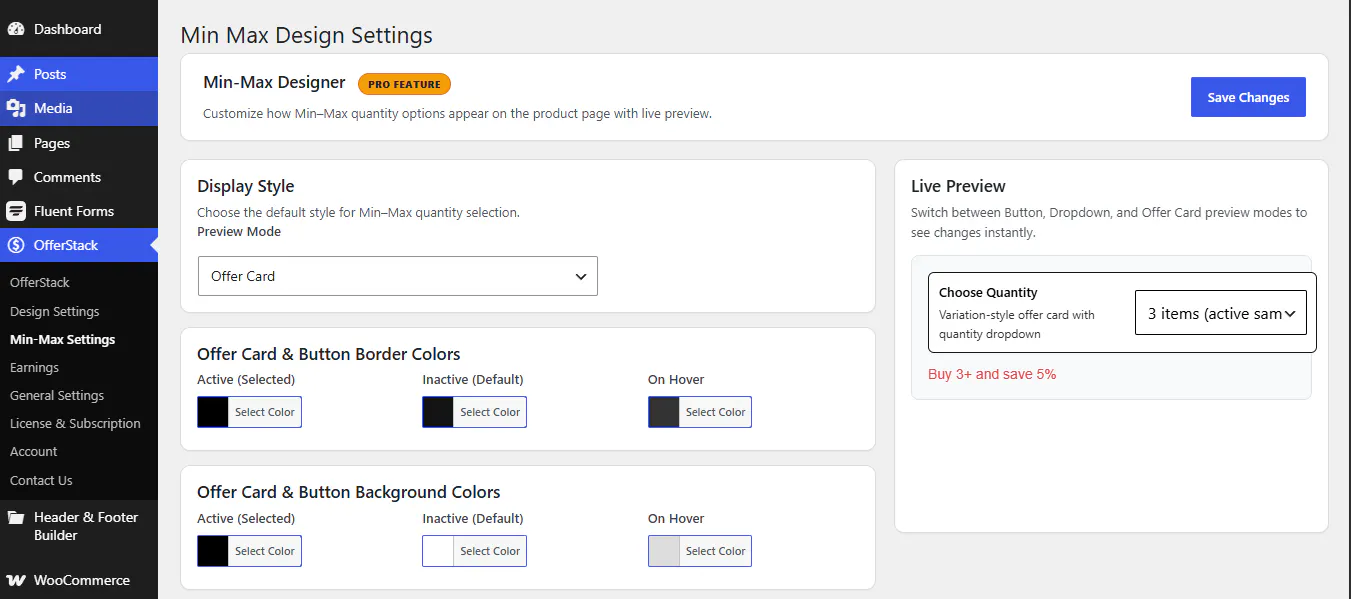Open General Settings submenu page
This screenshot has width=1351, height=599.
pyautogui.click(x=57, y=395)
